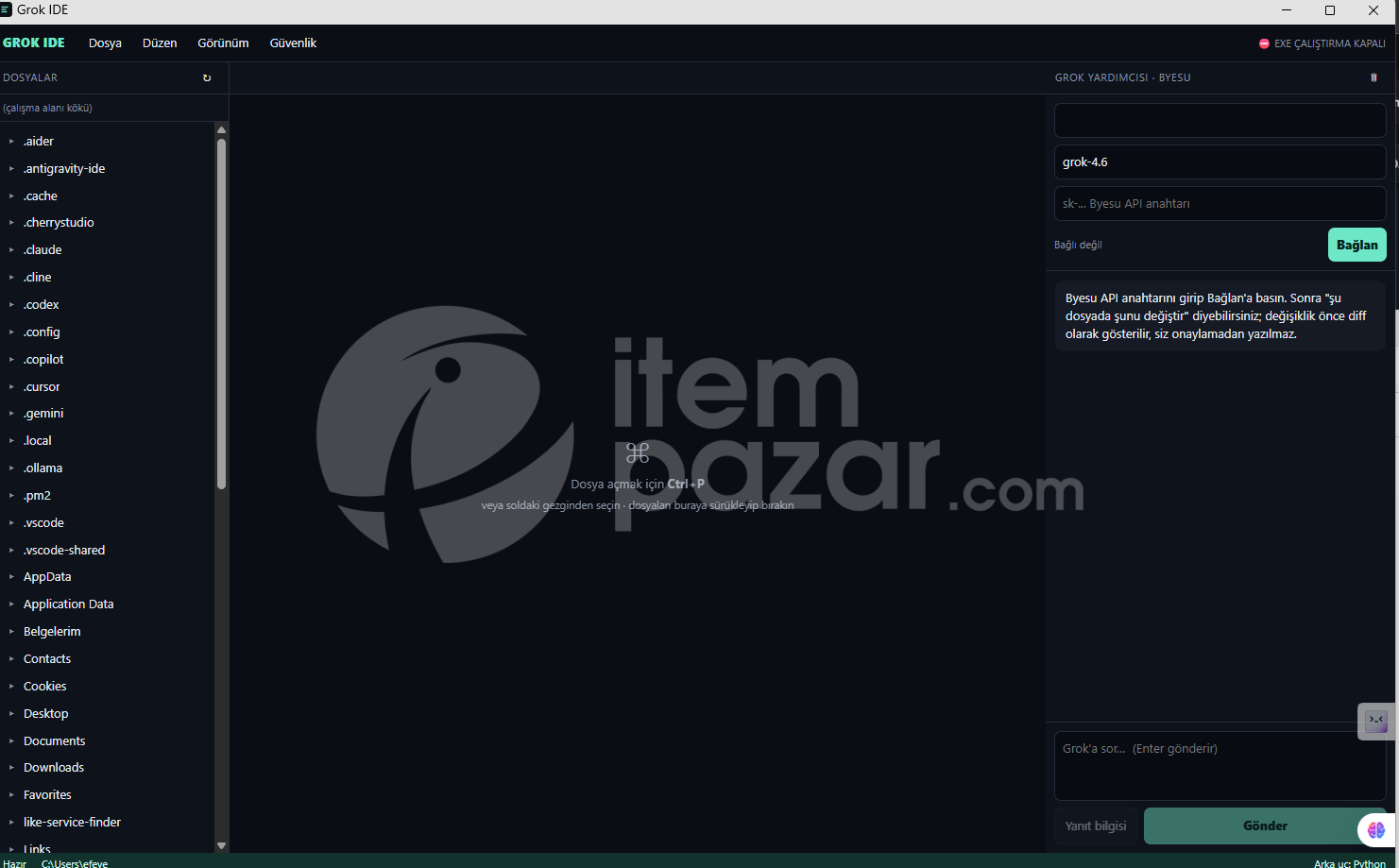This screenshot has height=868, width=1399.
Task: Select the Documents folder name
Action: coord(55,741)
